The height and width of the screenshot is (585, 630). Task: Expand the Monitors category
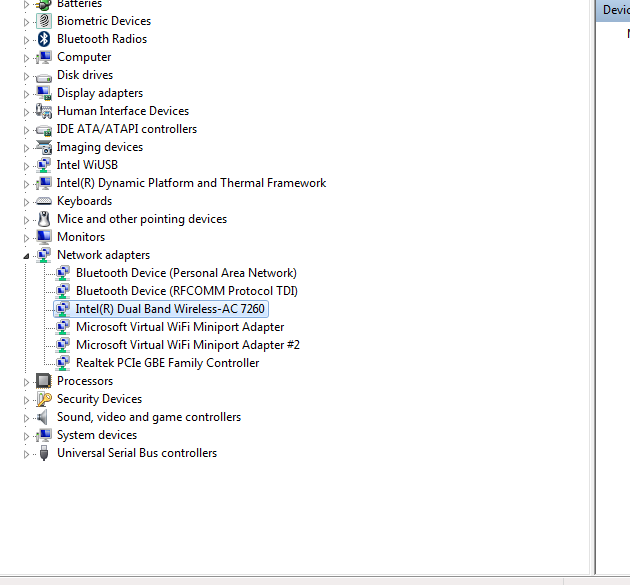coord(26,238)
